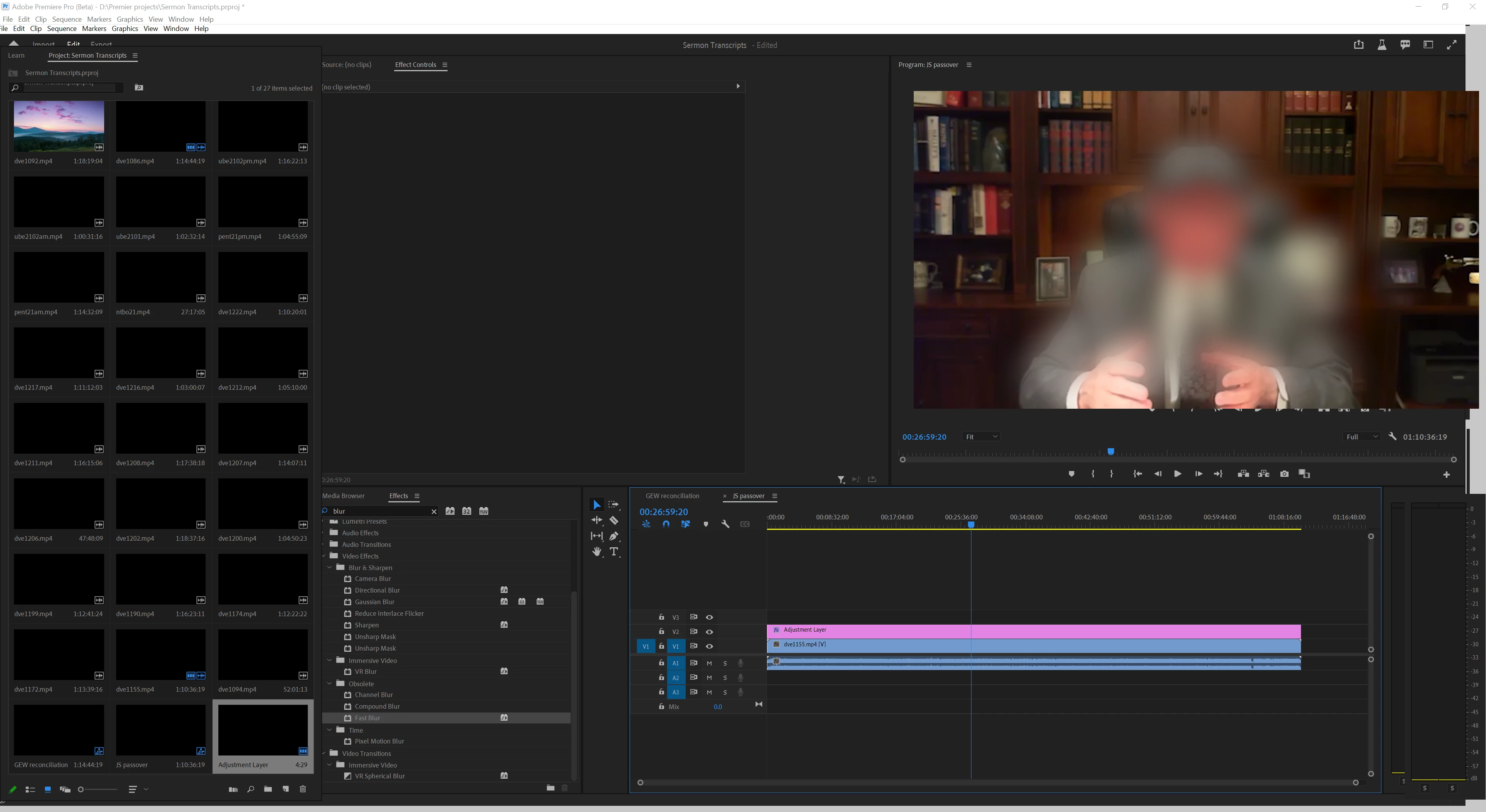This screenshot has width=1486, height=812.
Task: Open the Full playback resolution dropdown
Action: click(x=1362, y=437)
